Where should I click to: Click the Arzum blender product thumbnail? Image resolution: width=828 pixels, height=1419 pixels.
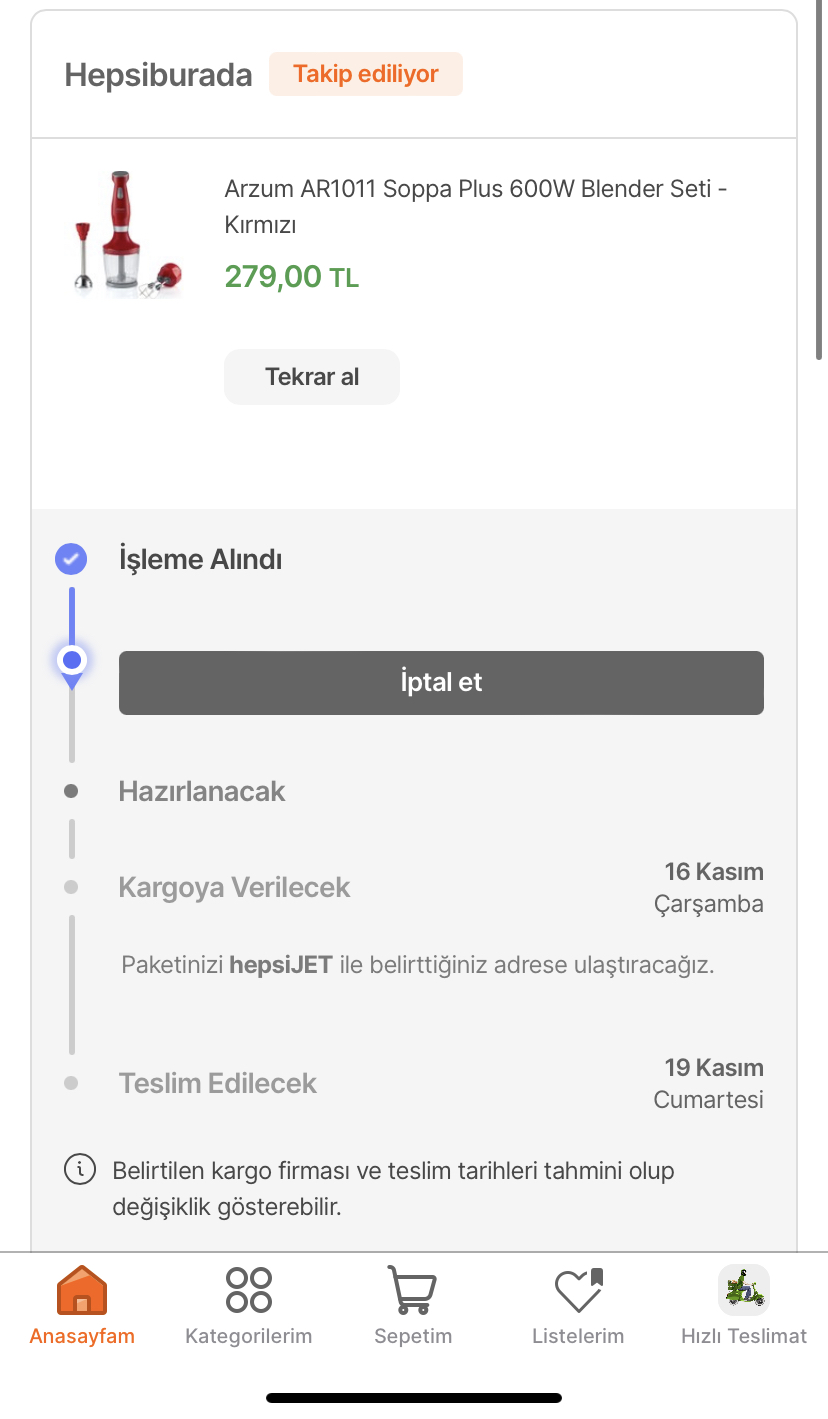tap(128, 233)
